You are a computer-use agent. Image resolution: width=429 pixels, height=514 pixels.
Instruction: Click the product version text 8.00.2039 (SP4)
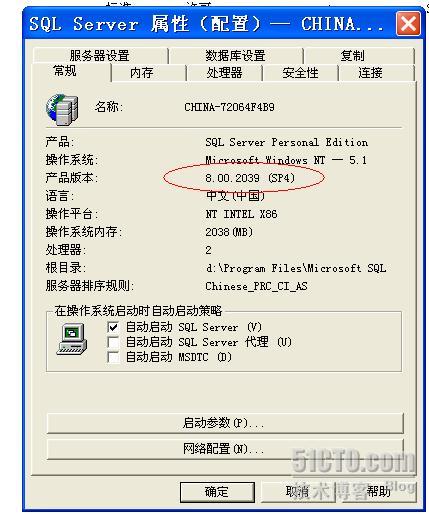tap(250, 178)
